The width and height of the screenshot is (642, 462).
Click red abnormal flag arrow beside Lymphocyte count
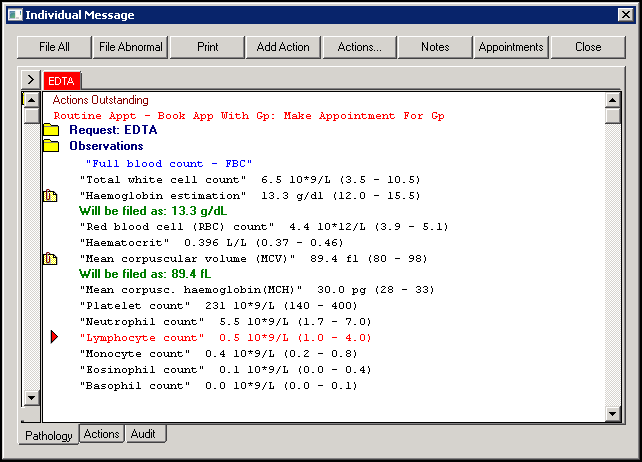coord(55,338)
